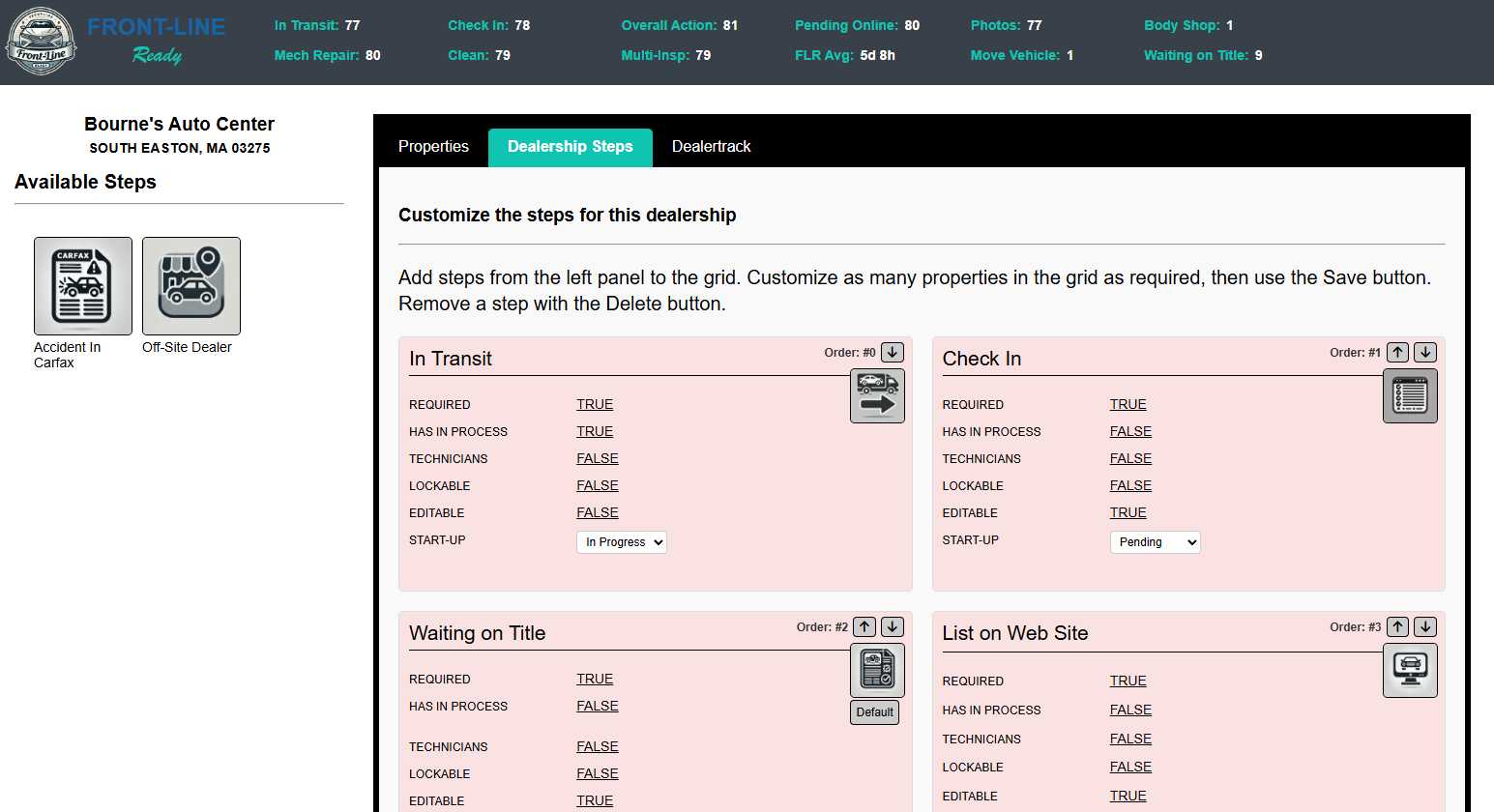Click the Waiting on Title document icon
The height and width of the screenshot is (812, 1494).
point(877,670)
